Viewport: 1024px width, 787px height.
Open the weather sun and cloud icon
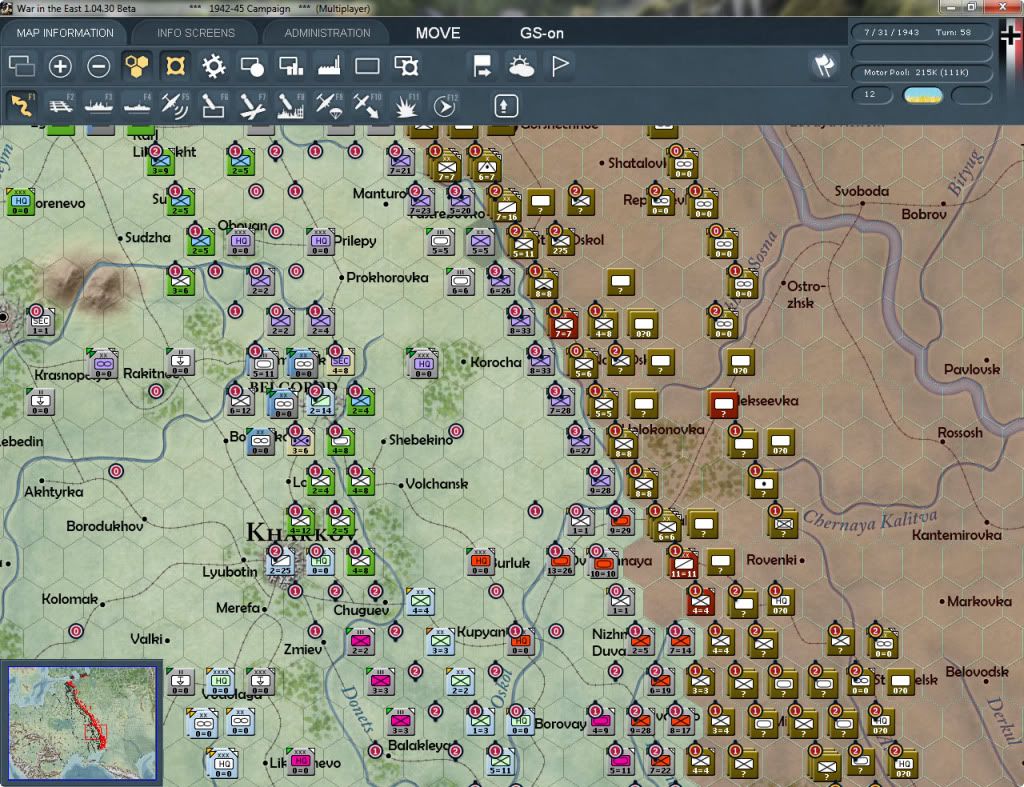(521, 66)
